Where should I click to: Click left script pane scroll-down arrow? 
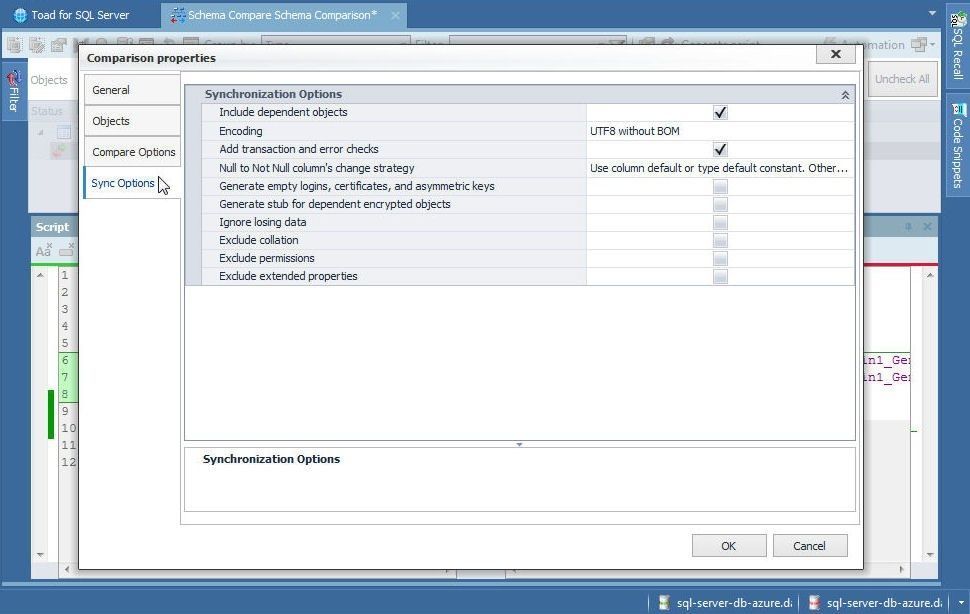40,555
